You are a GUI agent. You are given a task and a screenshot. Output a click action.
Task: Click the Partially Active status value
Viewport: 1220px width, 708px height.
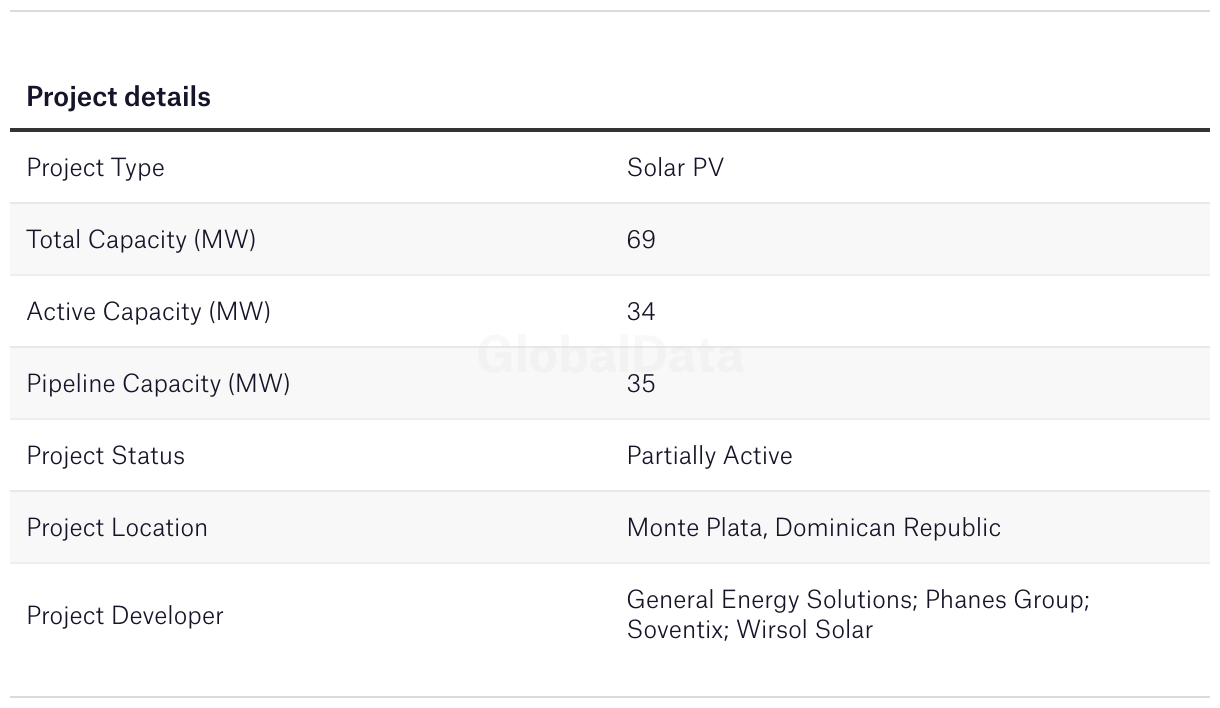pyautogui.click(x=709, y=456)
